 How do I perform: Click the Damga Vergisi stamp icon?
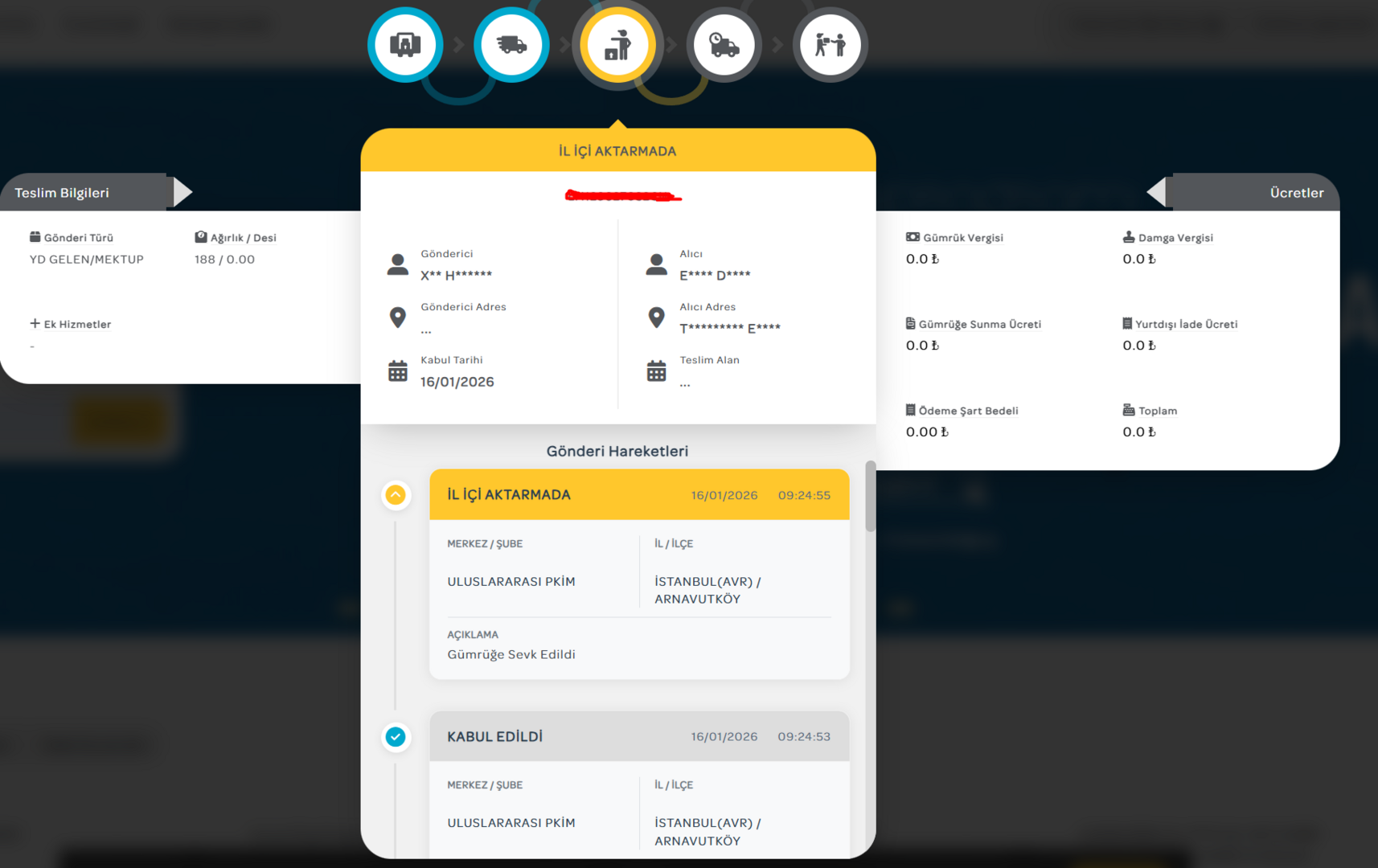pos(1129,237)
